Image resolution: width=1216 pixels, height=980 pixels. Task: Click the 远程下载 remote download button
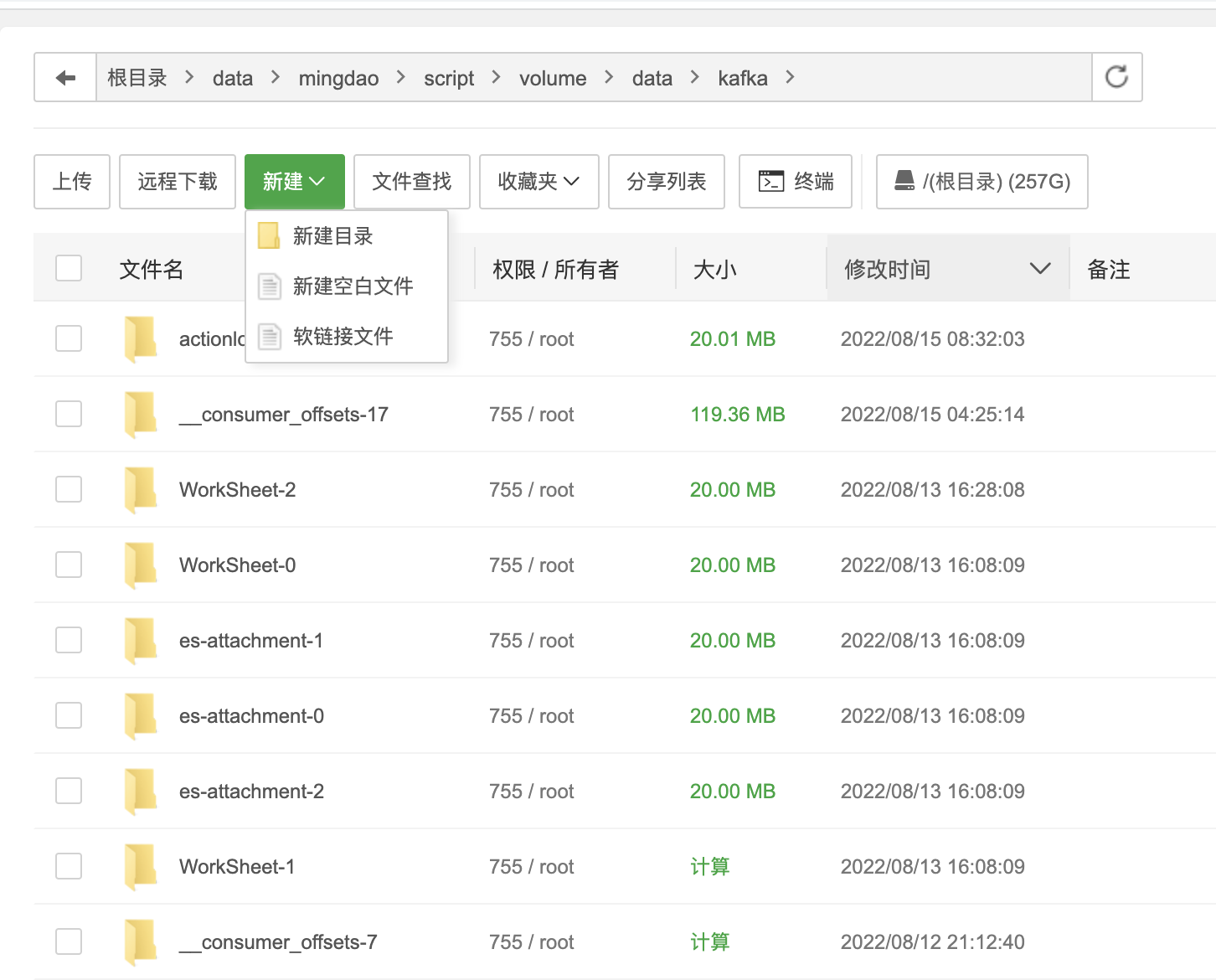tap(178, 181)
